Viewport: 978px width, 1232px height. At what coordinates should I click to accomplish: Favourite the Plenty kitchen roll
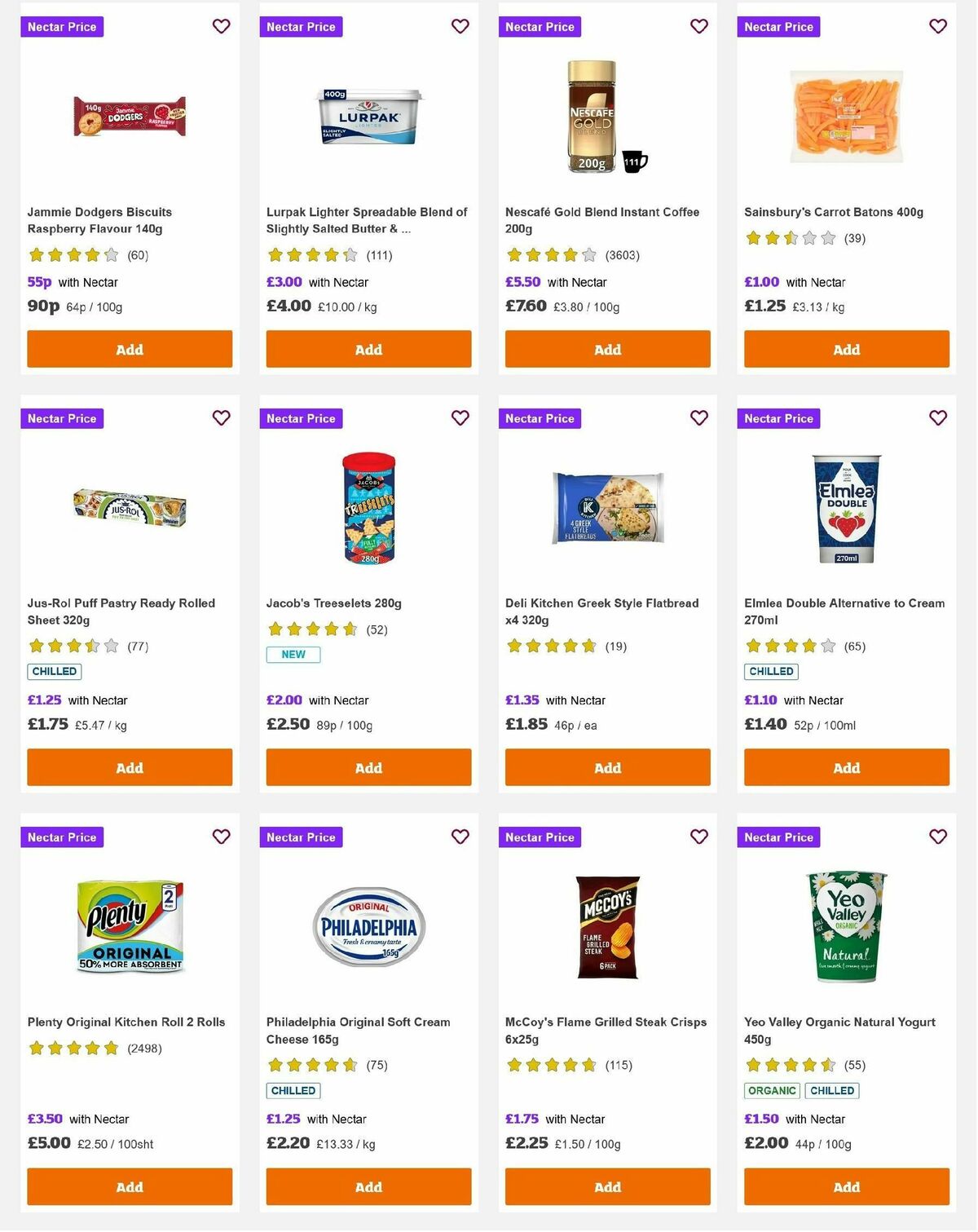point(221,837)
